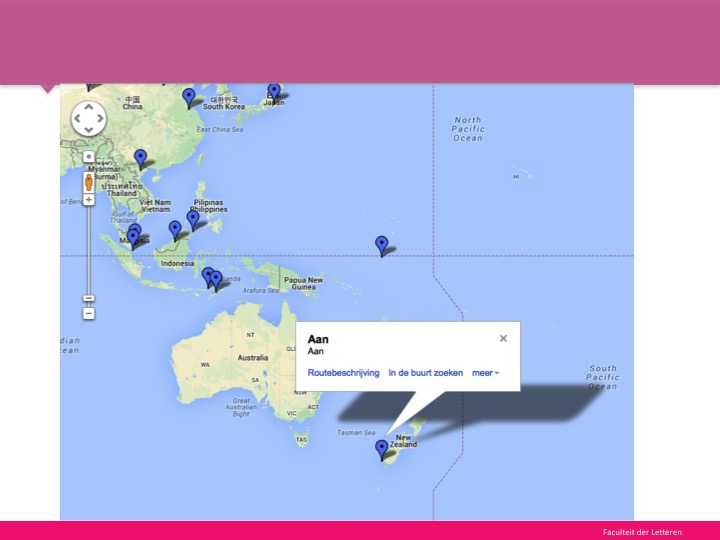
Task: Select the blue marker on New Zealand
Action: coord(382,450)
